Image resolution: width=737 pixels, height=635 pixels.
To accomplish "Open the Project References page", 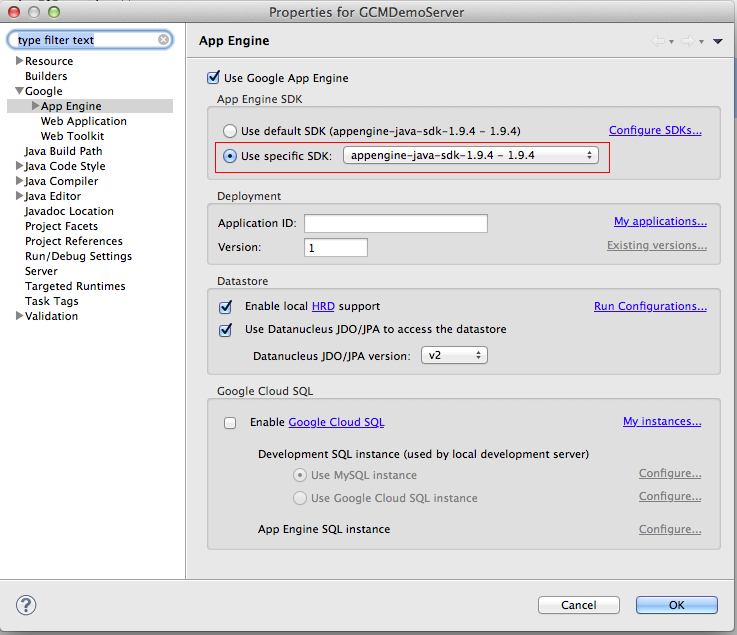I will [x=74, y=241].
